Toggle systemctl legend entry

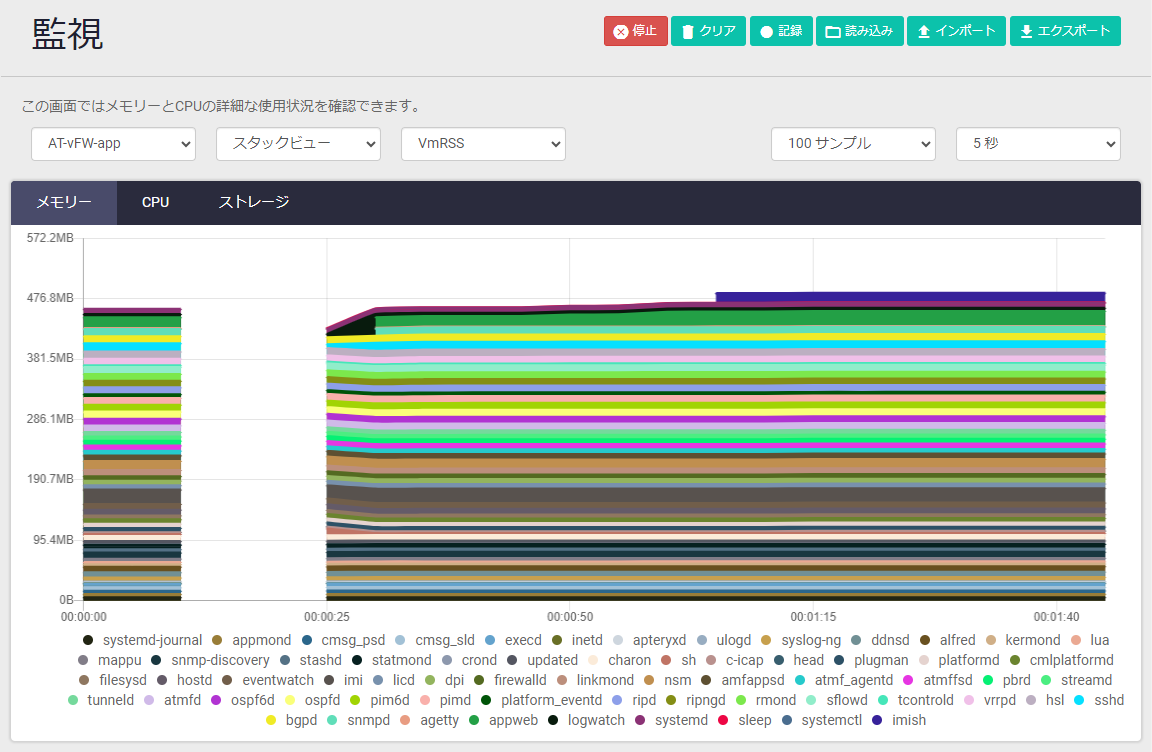(822, 719)
